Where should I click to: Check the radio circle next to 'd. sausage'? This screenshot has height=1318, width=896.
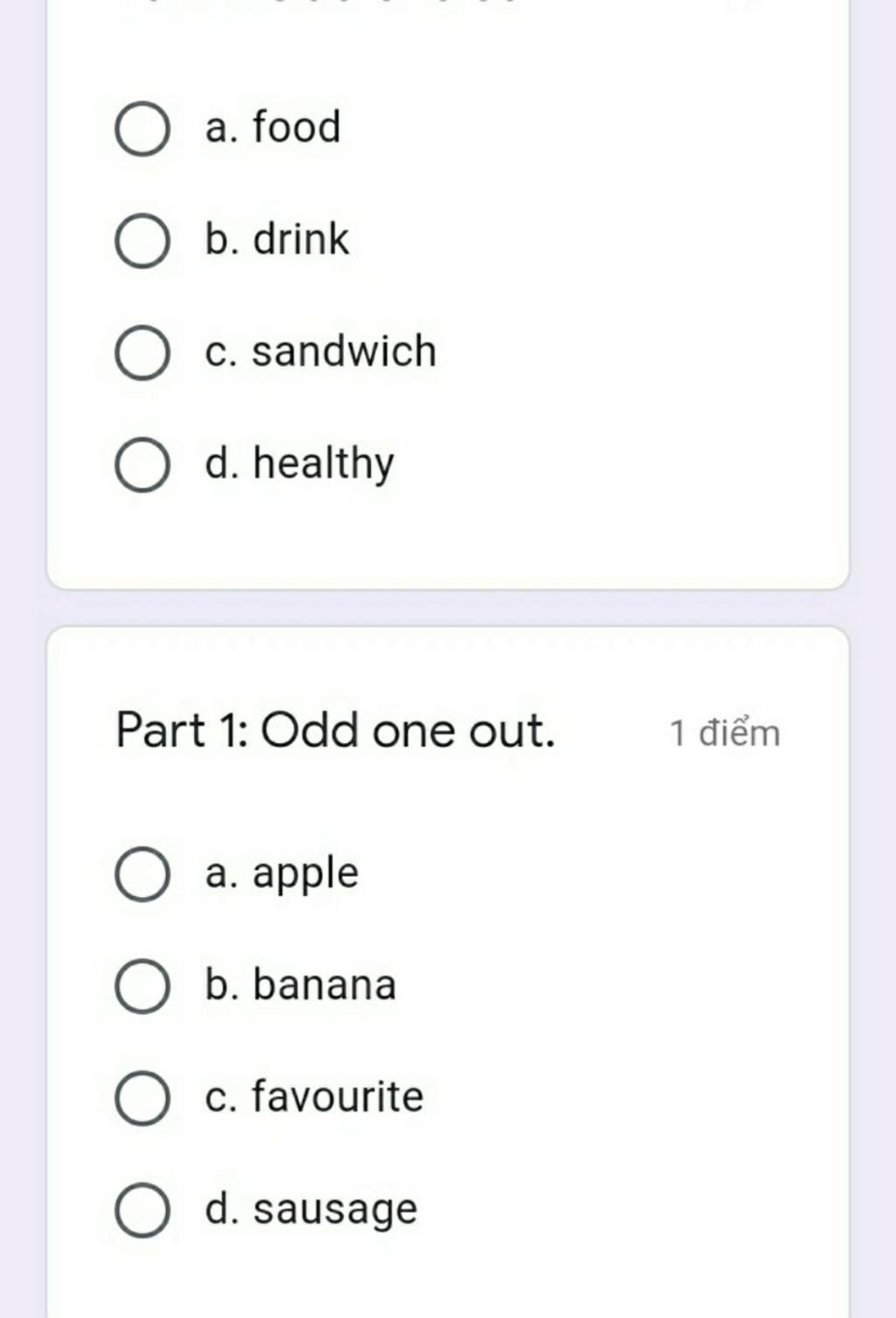(142, 1209)
